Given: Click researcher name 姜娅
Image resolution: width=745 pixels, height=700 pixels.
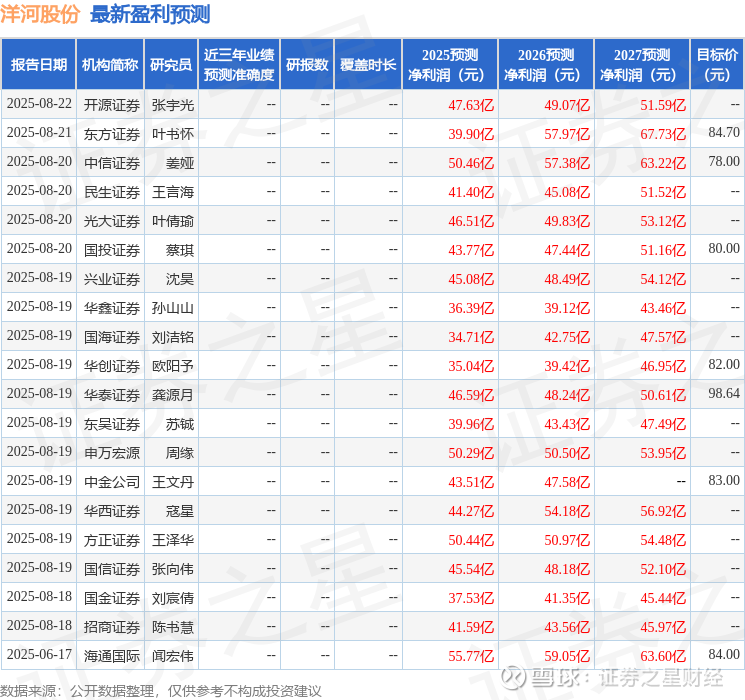Looking at the screenshot, I should [180, 163].
